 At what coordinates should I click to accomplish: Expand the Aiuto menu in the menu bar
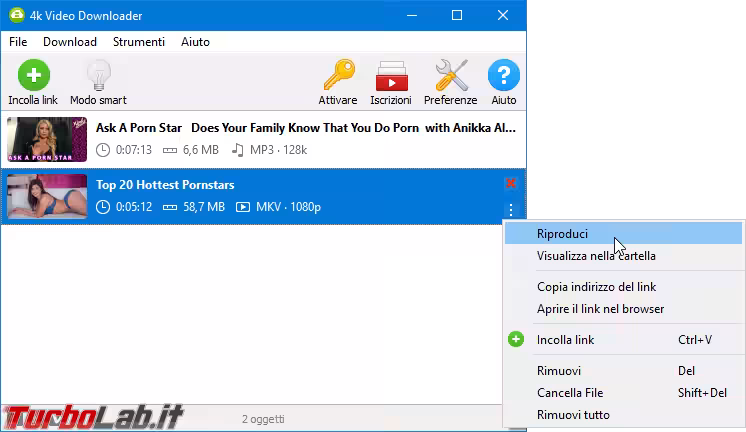(x=195, y=42)
